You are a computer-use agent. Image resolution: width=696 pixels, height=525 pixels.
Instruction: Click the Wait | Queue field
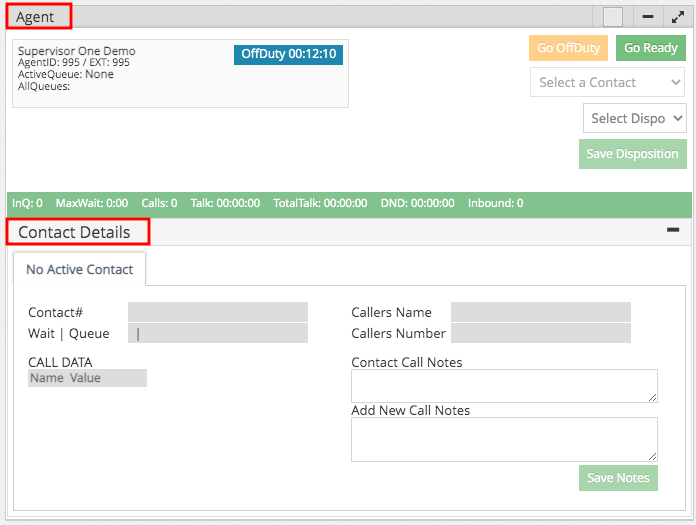pos(218,333)
